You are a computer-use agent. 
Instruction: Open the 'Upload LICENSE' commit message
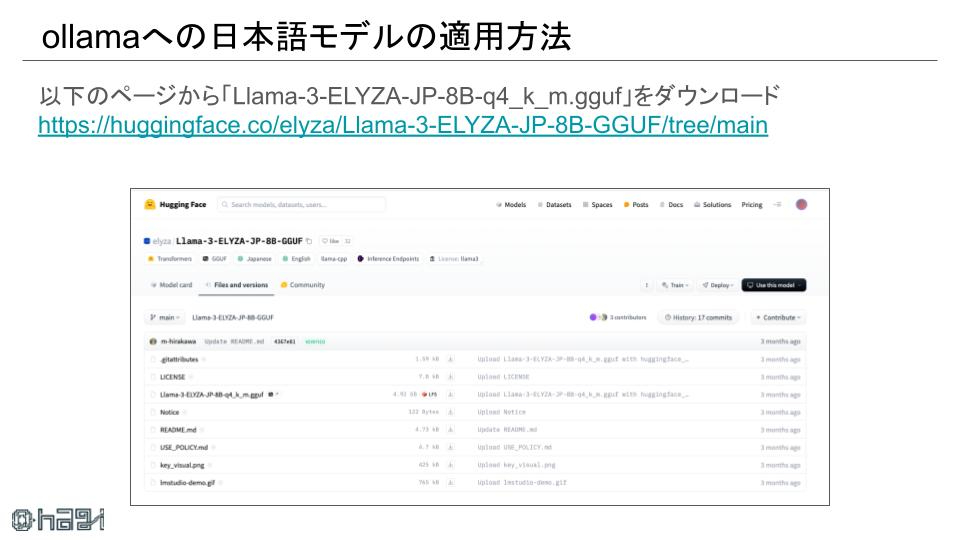coord(503,377)
